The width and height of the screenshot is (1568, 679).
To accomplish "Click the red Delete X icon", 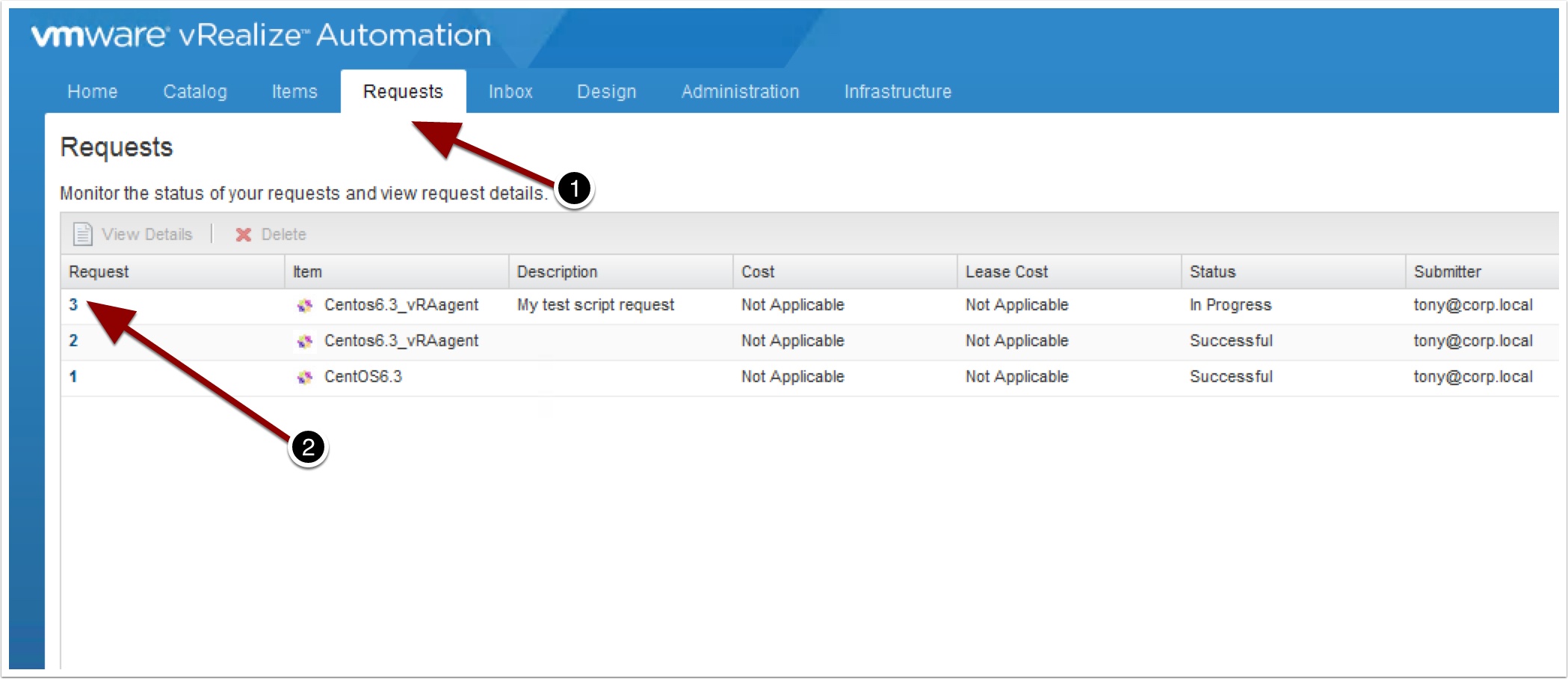I will coord(243,235).
